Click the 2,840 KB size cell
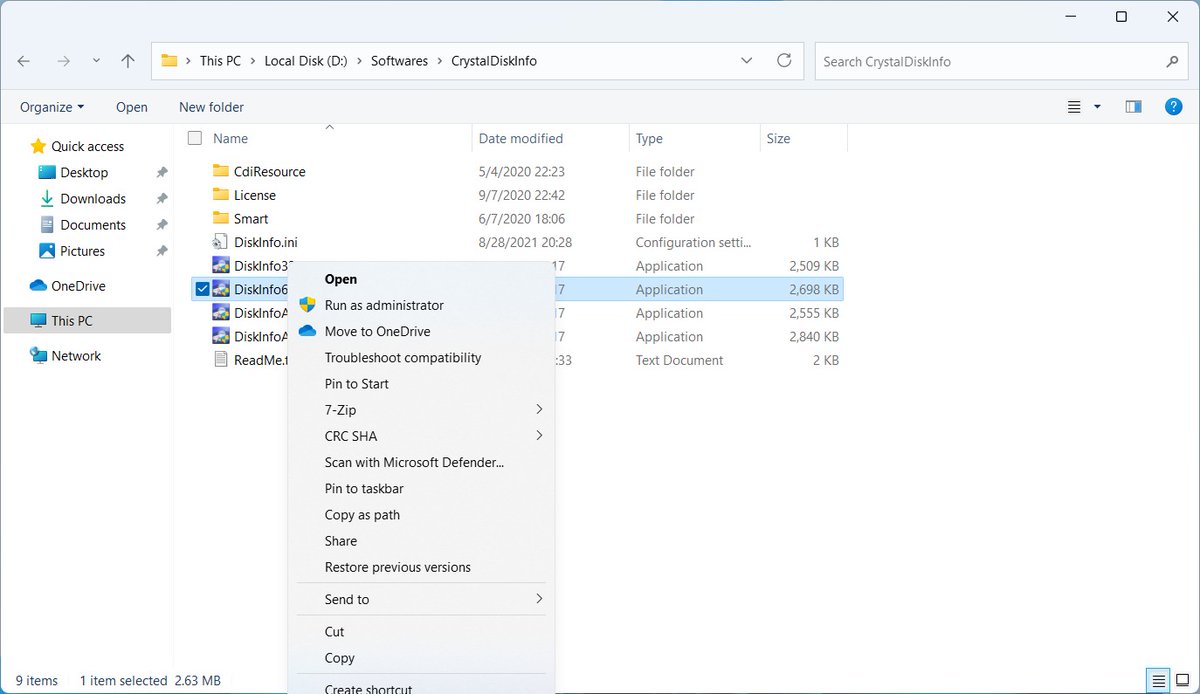Screen dimensions: 1200x694 [812, 336]
